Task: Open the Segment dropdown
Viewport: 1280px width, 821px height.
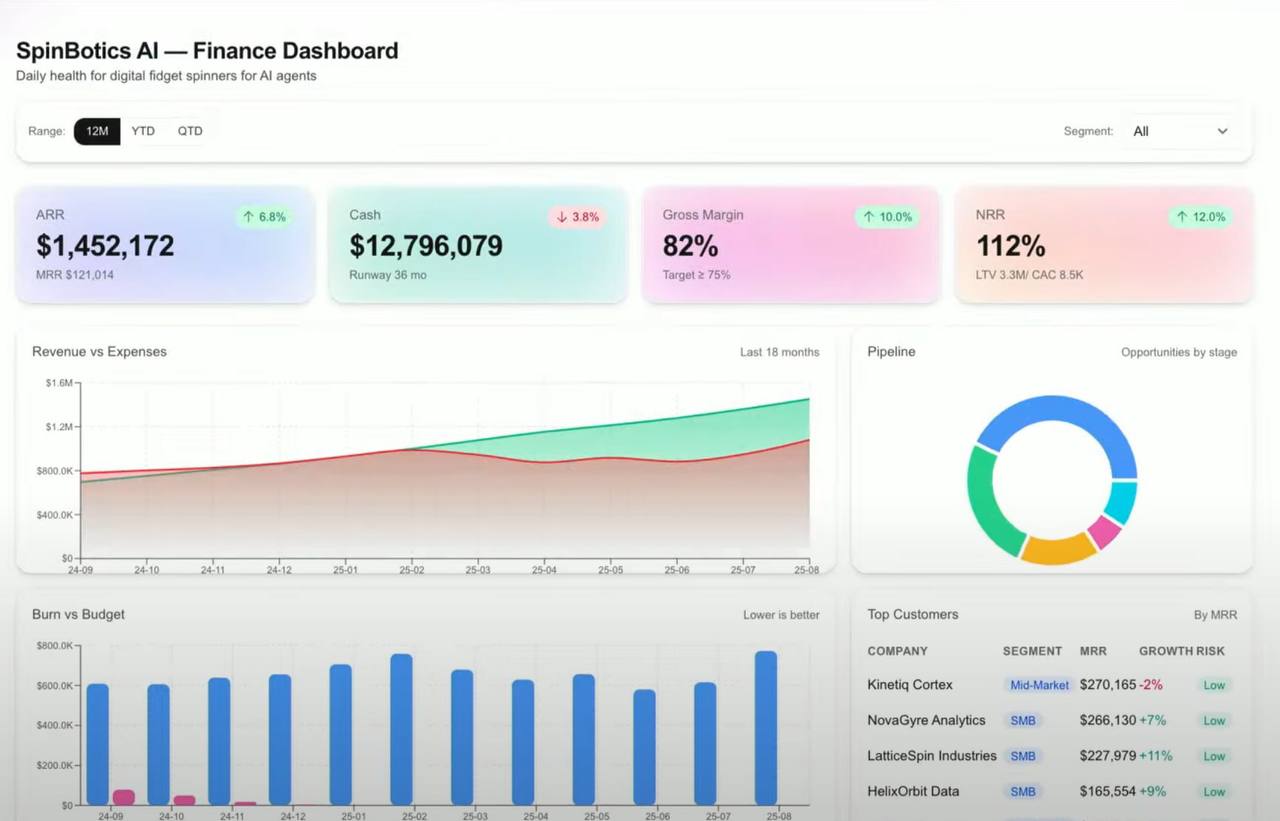Action: (x=1179, y=131)
